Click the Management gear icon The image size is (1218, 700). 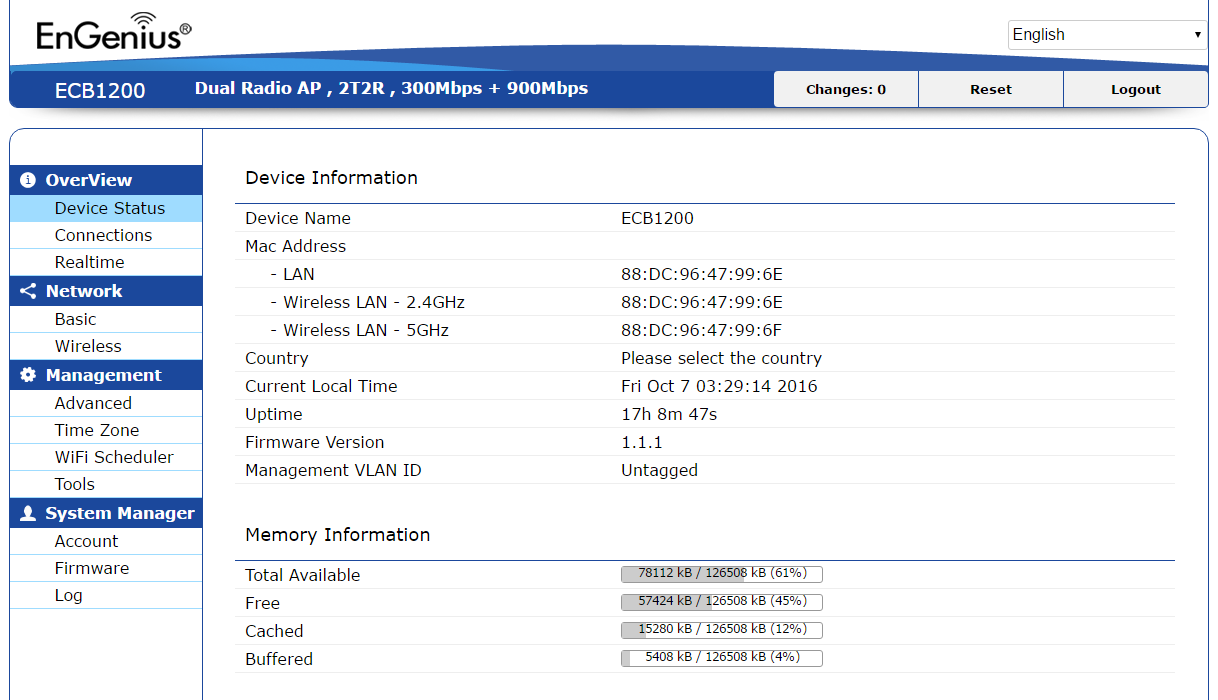[28, 375]
